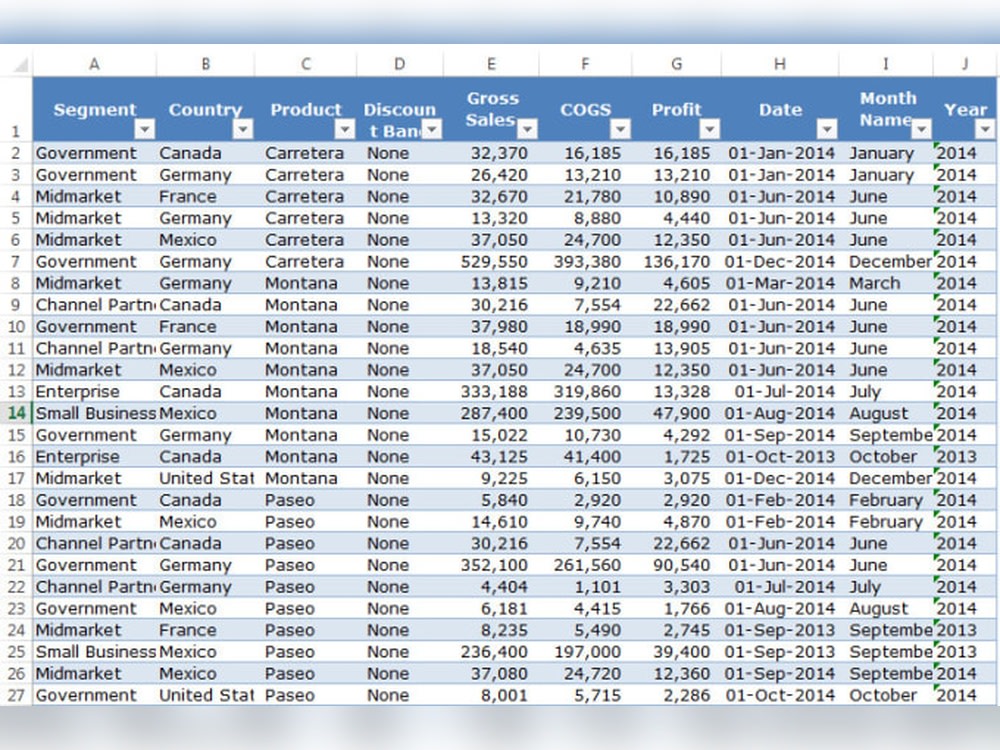
Task: Click United Stat cell in row 27
Action: [205, 695]
